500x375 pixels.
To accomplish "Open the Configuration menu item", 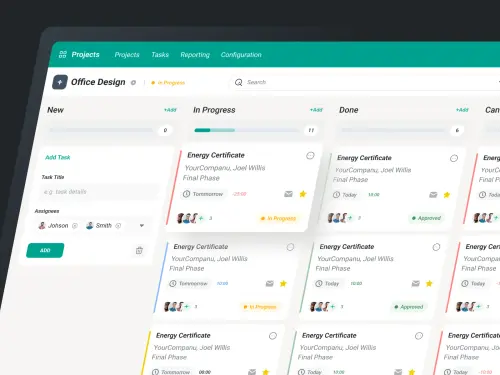I will tap(241, 55).
